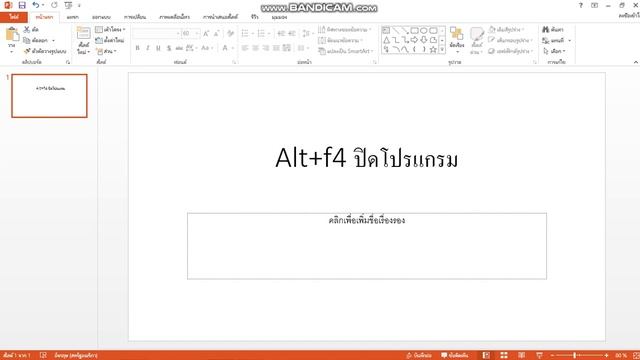Click the Undo arrow icon
Image resolution: width=640 pixels, height=360 pixels.
click(x=36, y=5)
